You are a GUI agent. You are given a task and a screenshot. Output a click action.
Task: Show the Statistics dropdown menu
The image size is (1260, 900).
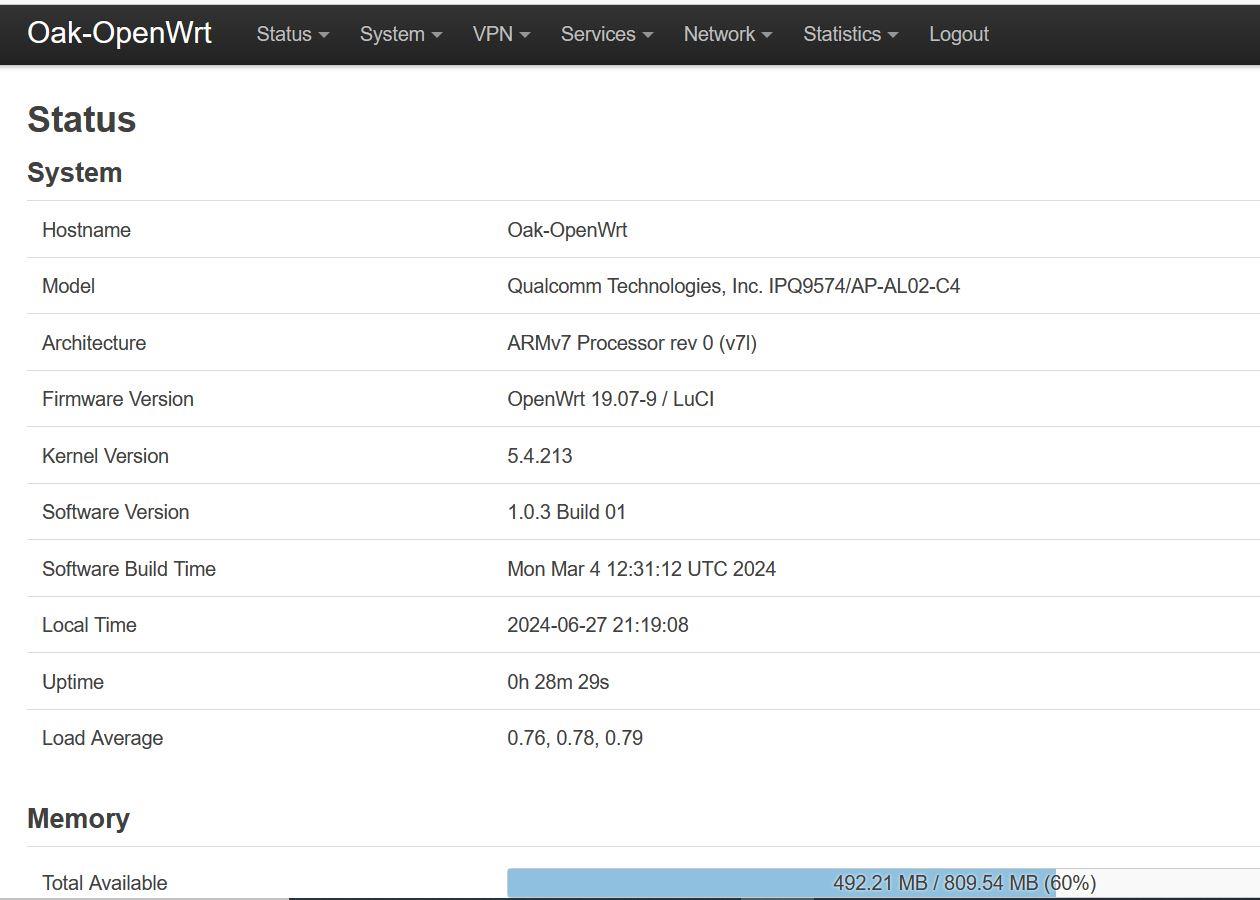point(850,34)
